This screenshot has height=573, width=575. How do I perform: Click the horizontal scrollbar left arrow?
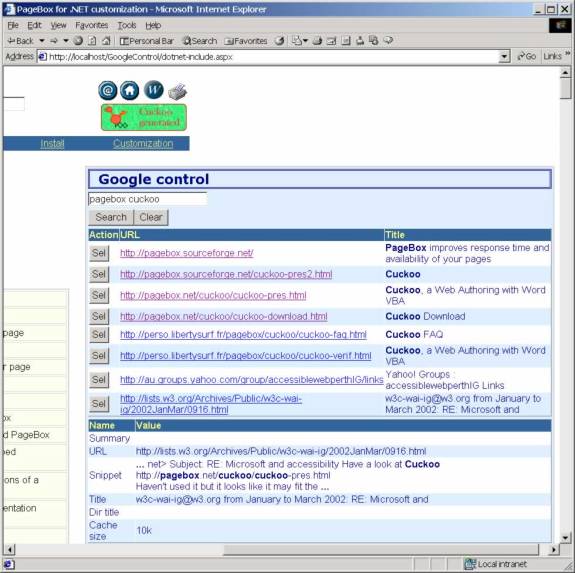(x=10, y=550)
